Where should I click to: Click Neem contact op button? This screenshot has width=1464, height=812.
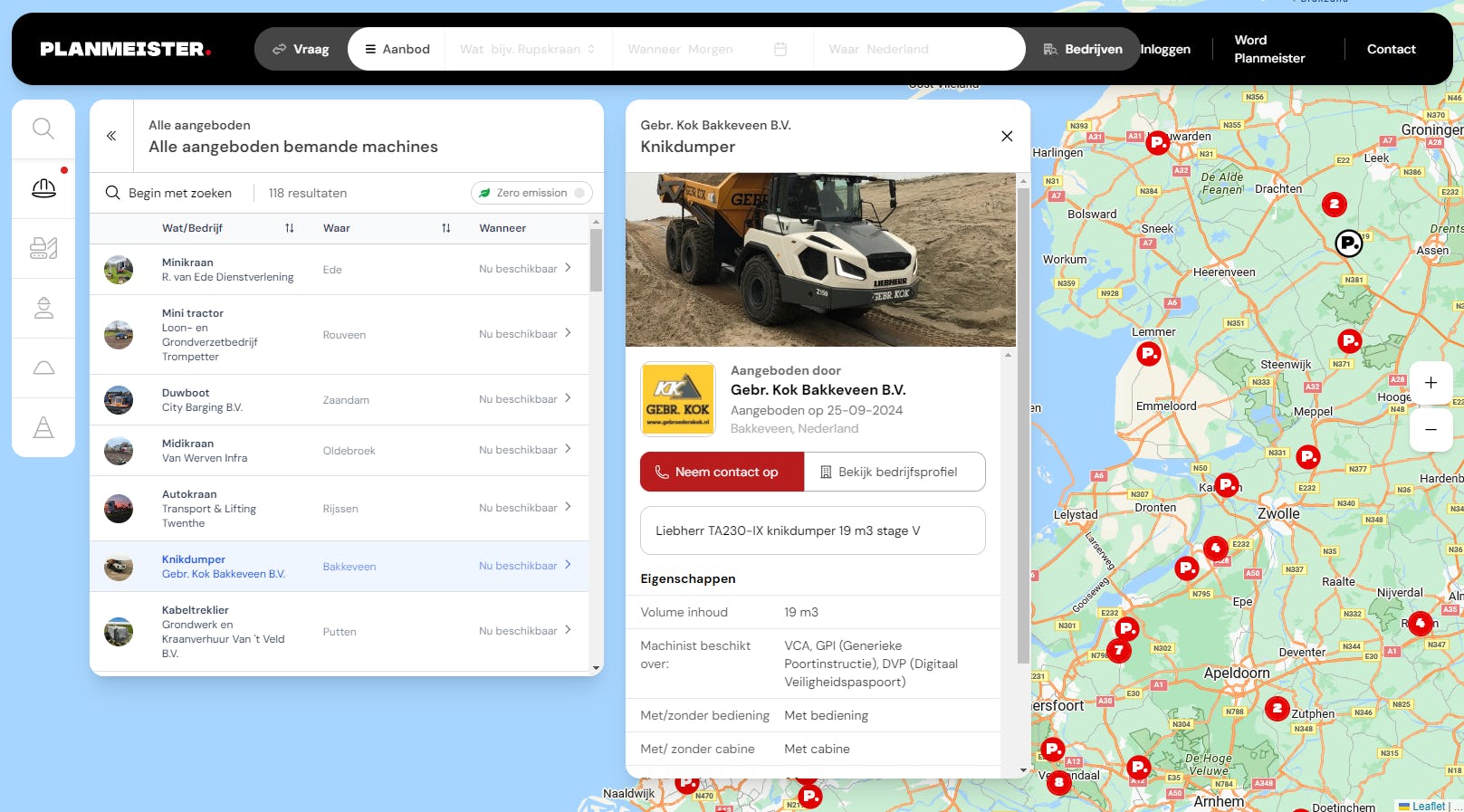[722, 472]
